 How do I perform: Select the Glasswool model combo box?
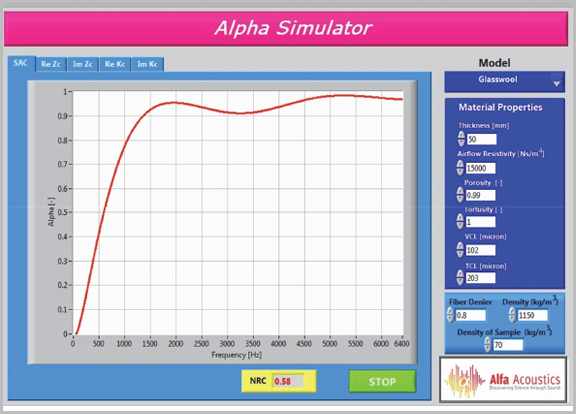(x=504, y=82)
